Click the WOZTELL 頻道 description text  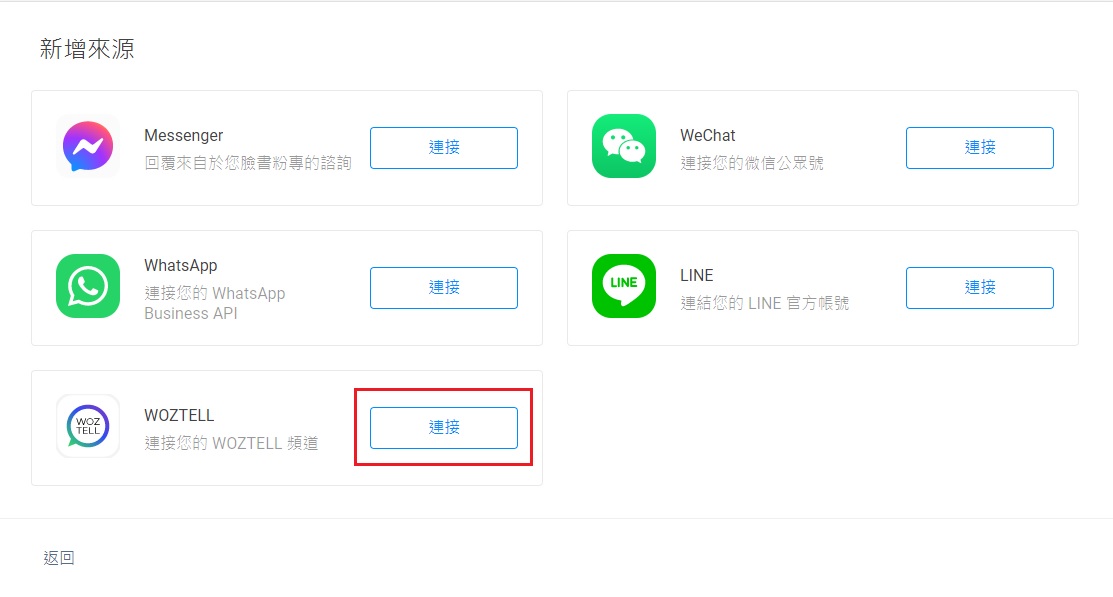[x=231, y=443]
